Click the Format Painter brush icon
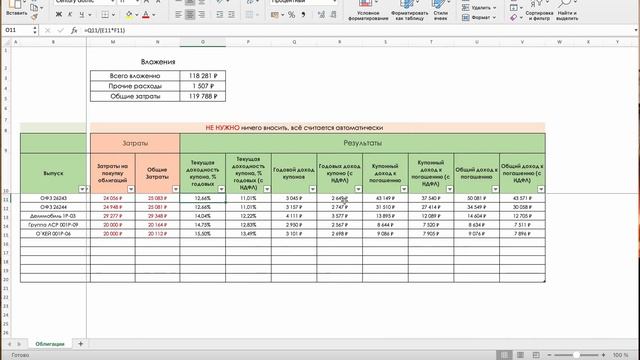The width and height of the screenshot is (640, 360). coord(34,17)
